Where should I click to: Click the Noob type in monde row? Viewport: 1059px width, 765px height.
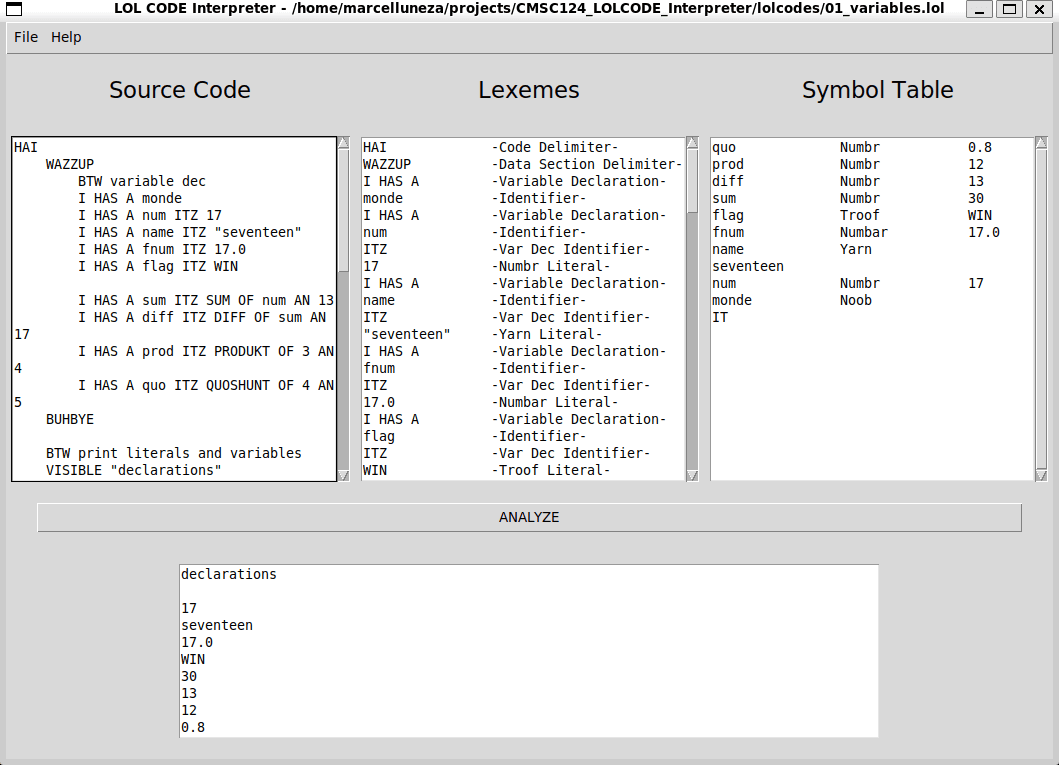[856, 300]
